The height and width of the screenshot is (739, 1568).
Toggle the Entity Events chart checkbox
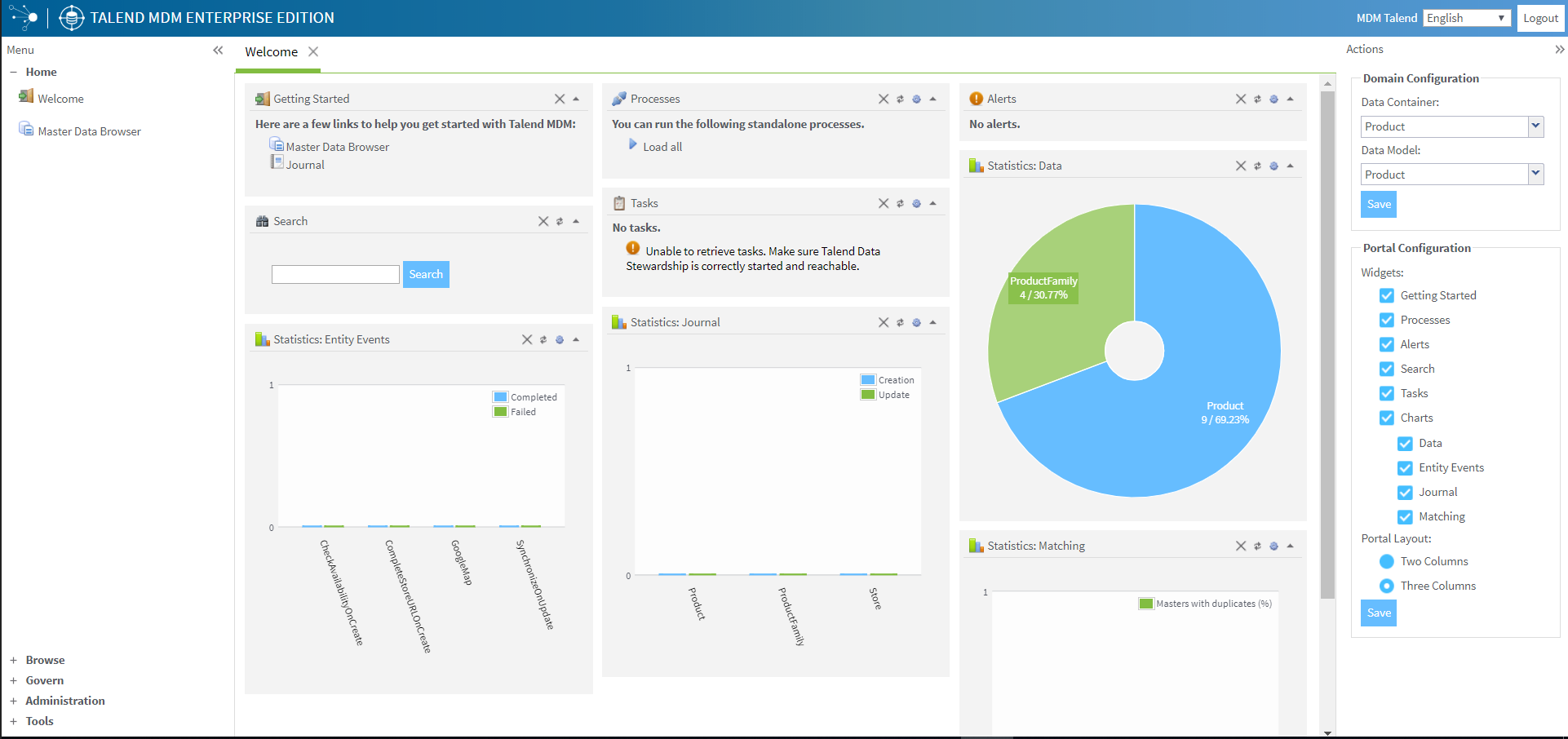[x=1405, y=467]
